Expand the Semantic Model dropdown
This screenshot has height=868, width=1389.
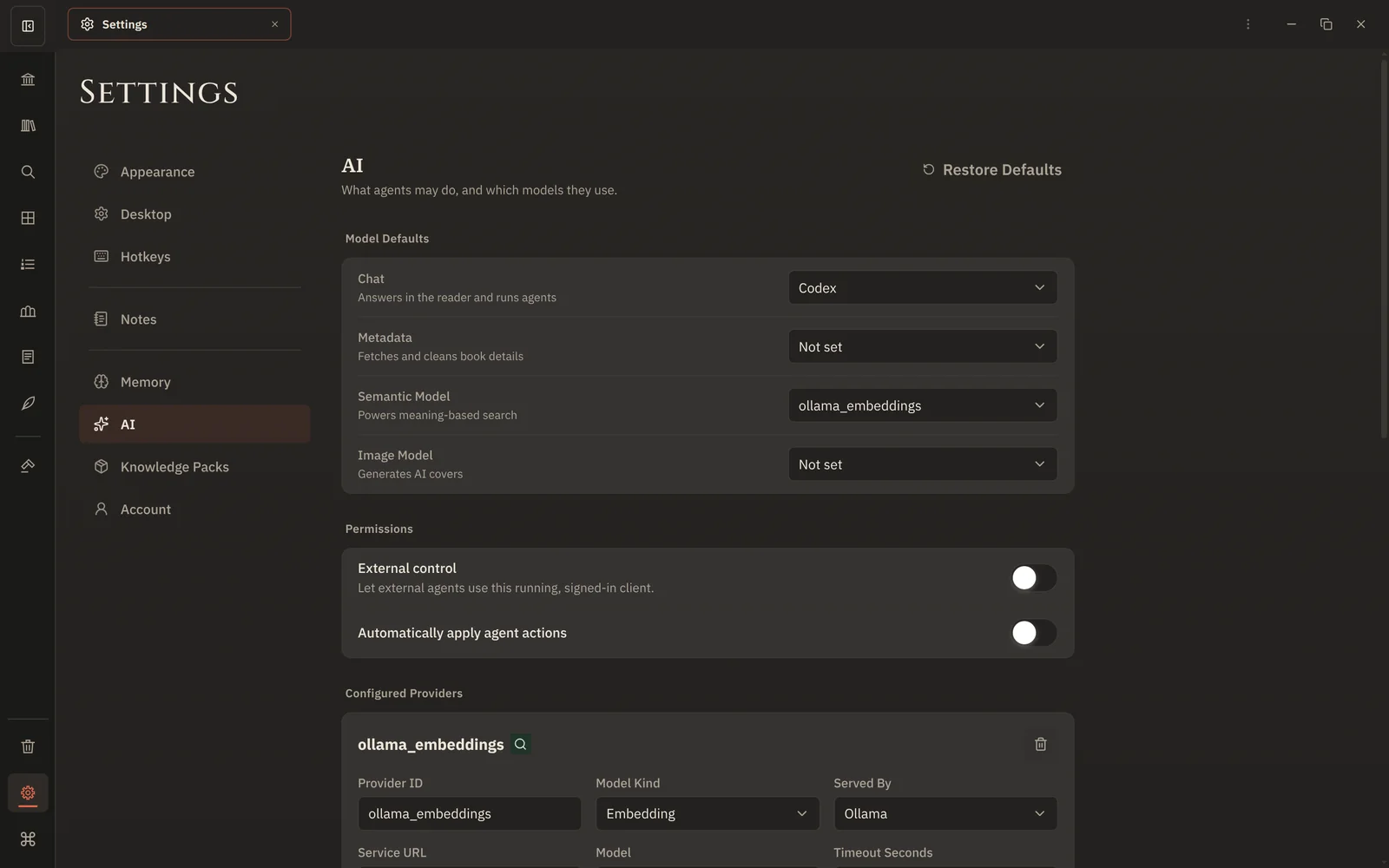[922, 405]
